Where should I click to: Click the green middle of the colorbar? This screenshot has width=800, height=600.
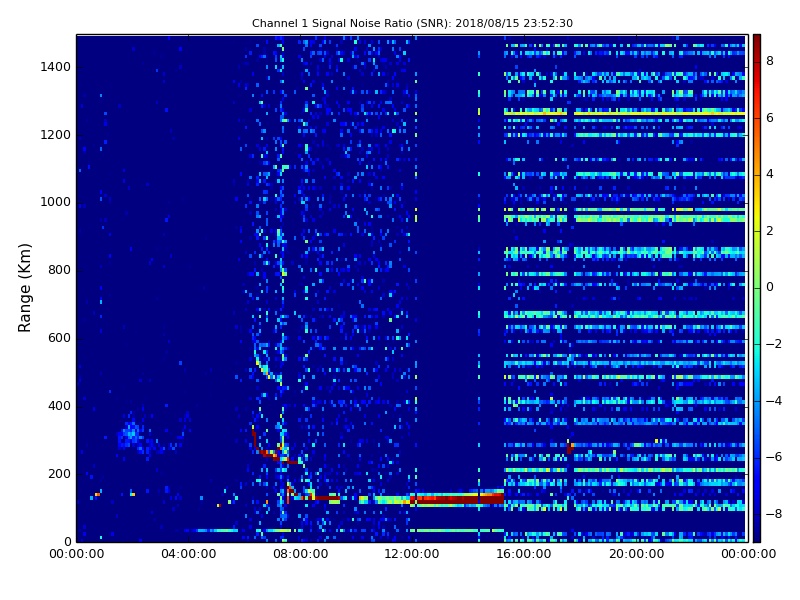[x=757, y=288]
